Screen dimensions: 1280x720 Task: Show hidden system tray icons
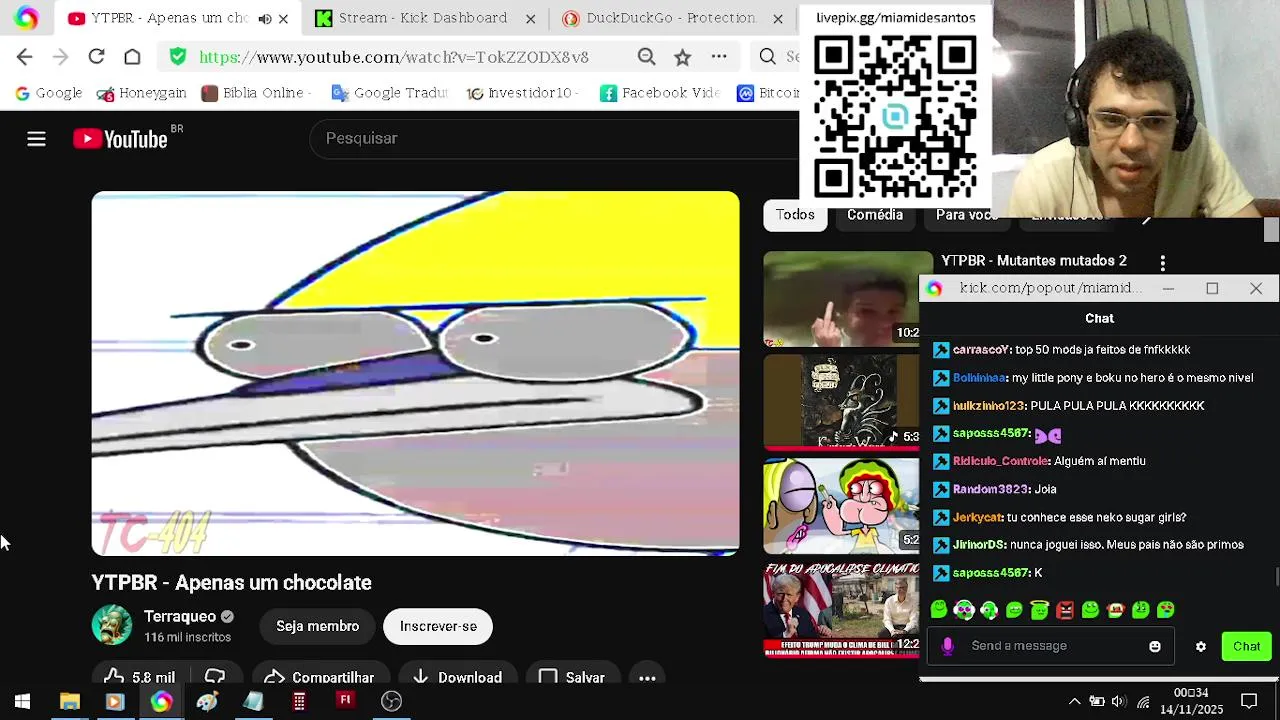point(1074,701)
